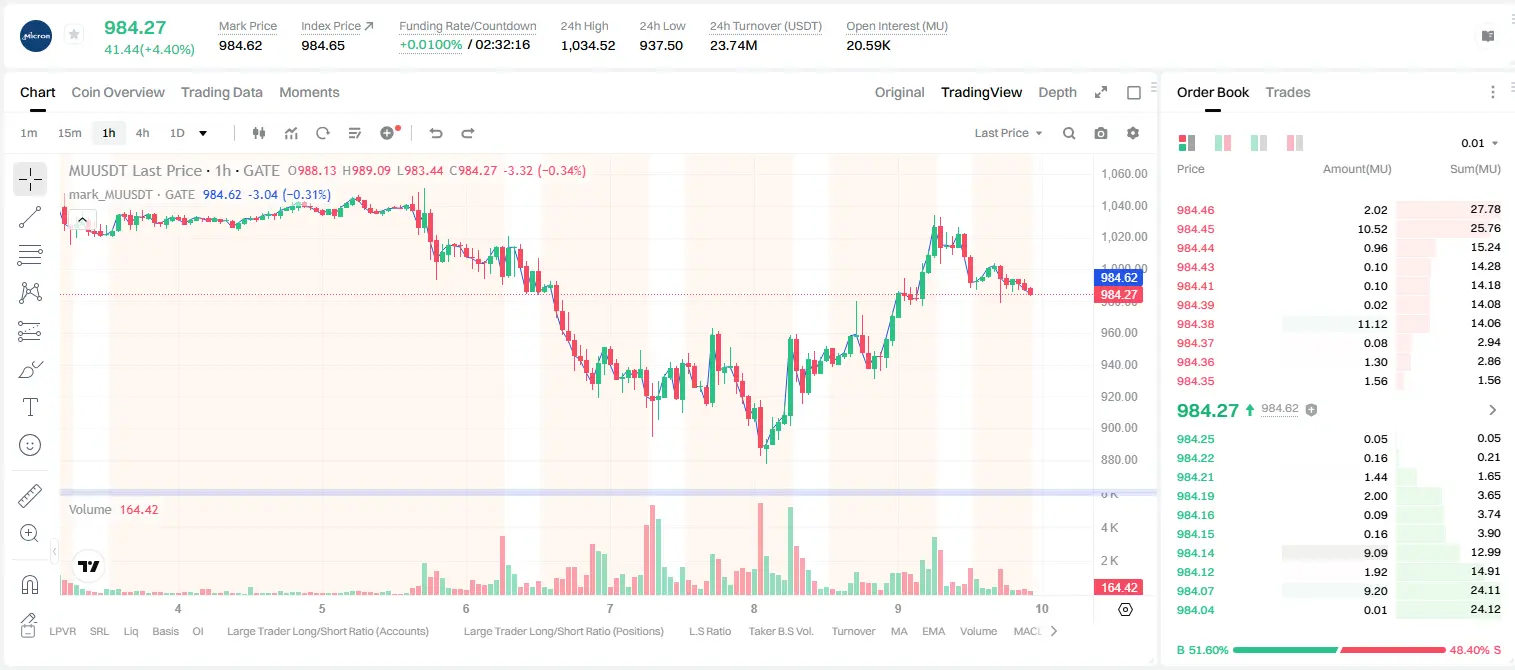Add MU to favorites with the star
Image resolution: width=1515 pixels, height=670 pixels.
[74, 35]
